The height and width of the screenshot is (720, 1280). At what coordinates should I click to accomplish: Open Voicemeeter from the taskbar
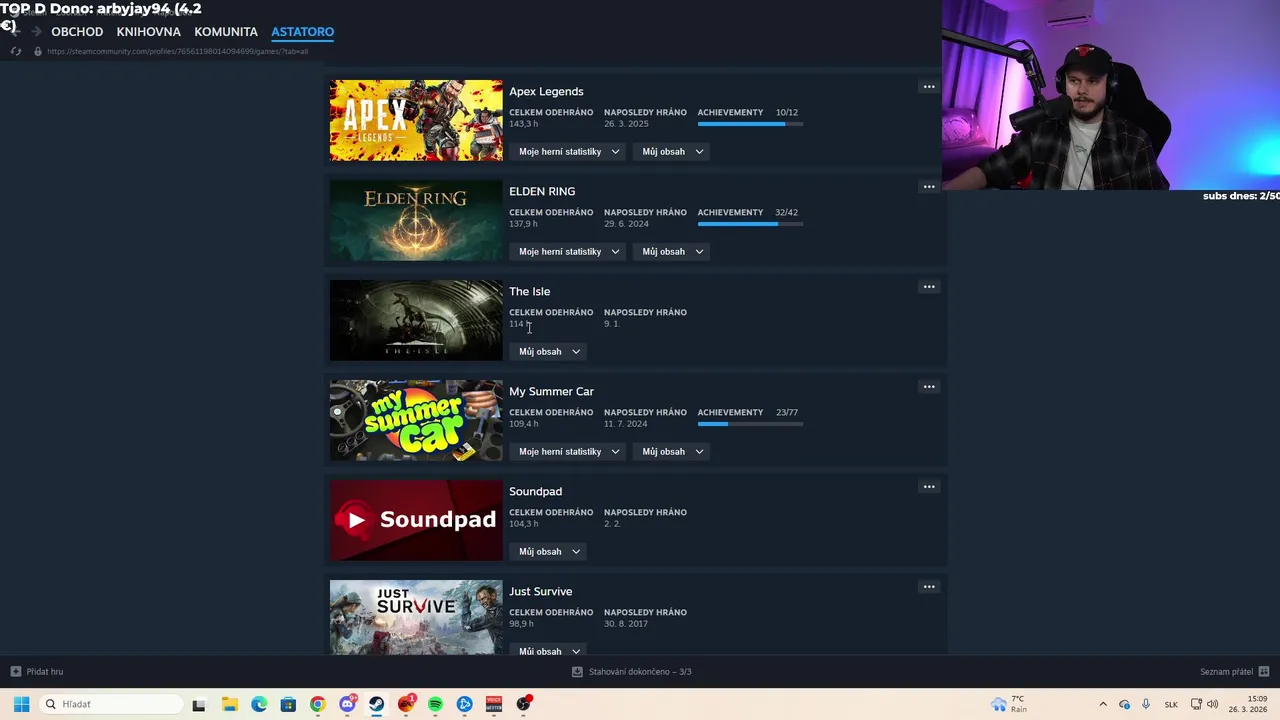493,704
